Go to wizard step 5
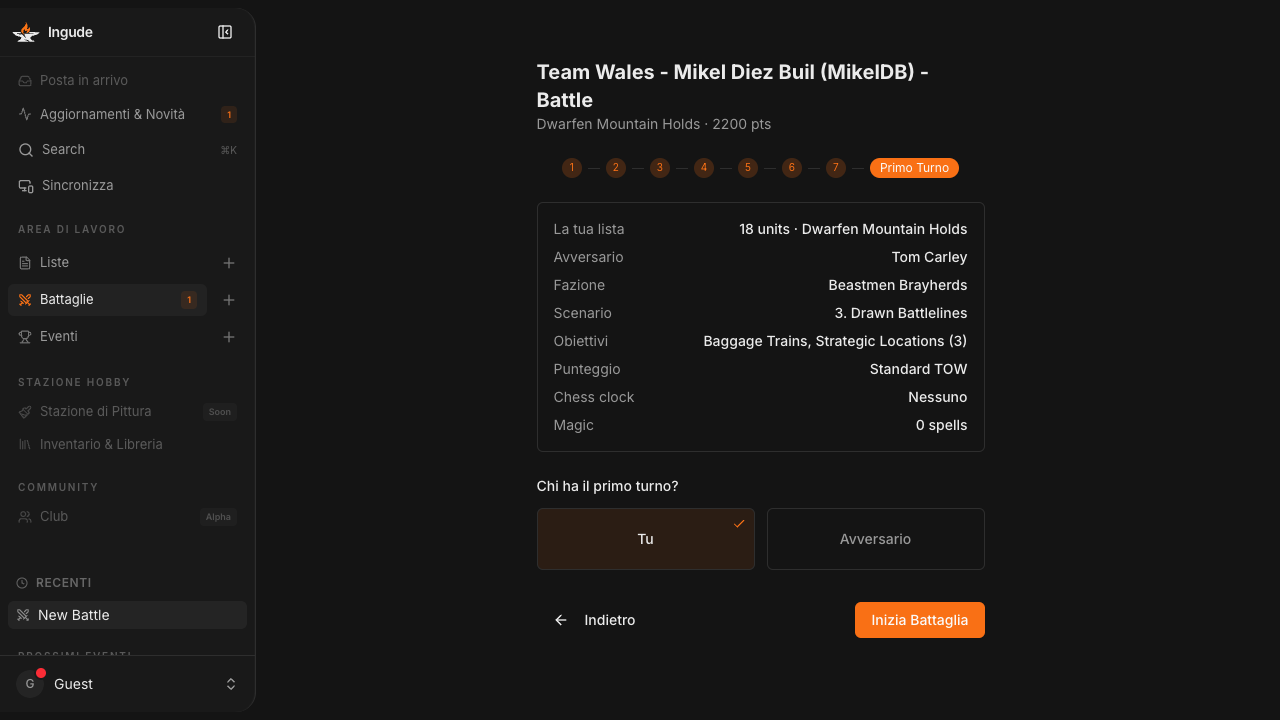1280x720 pixels. click(x=748, y=168)
